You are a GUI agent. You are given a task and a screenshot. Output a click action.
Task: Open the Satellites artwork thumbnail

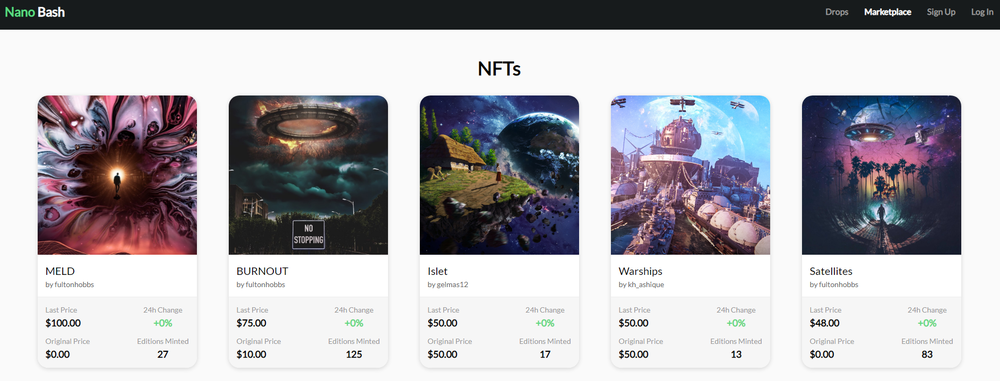tap(881, 175)
